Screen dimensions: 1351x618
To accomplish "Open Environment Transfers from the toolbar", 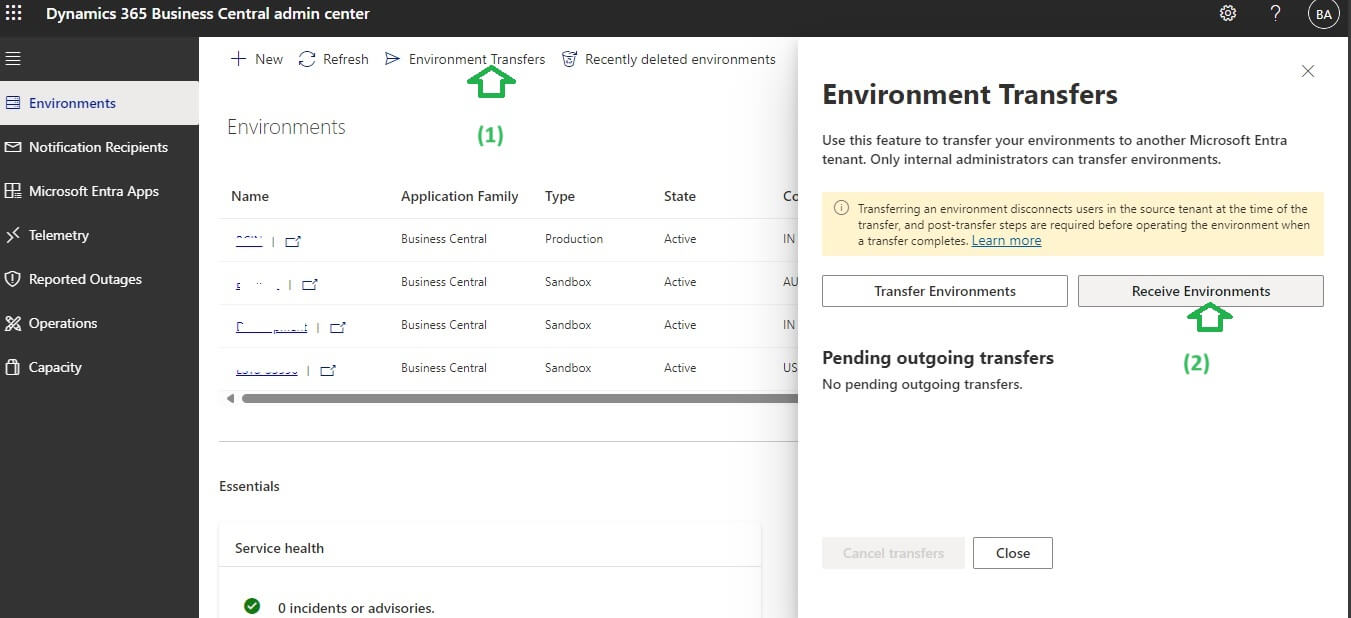I will coord(465,59).
